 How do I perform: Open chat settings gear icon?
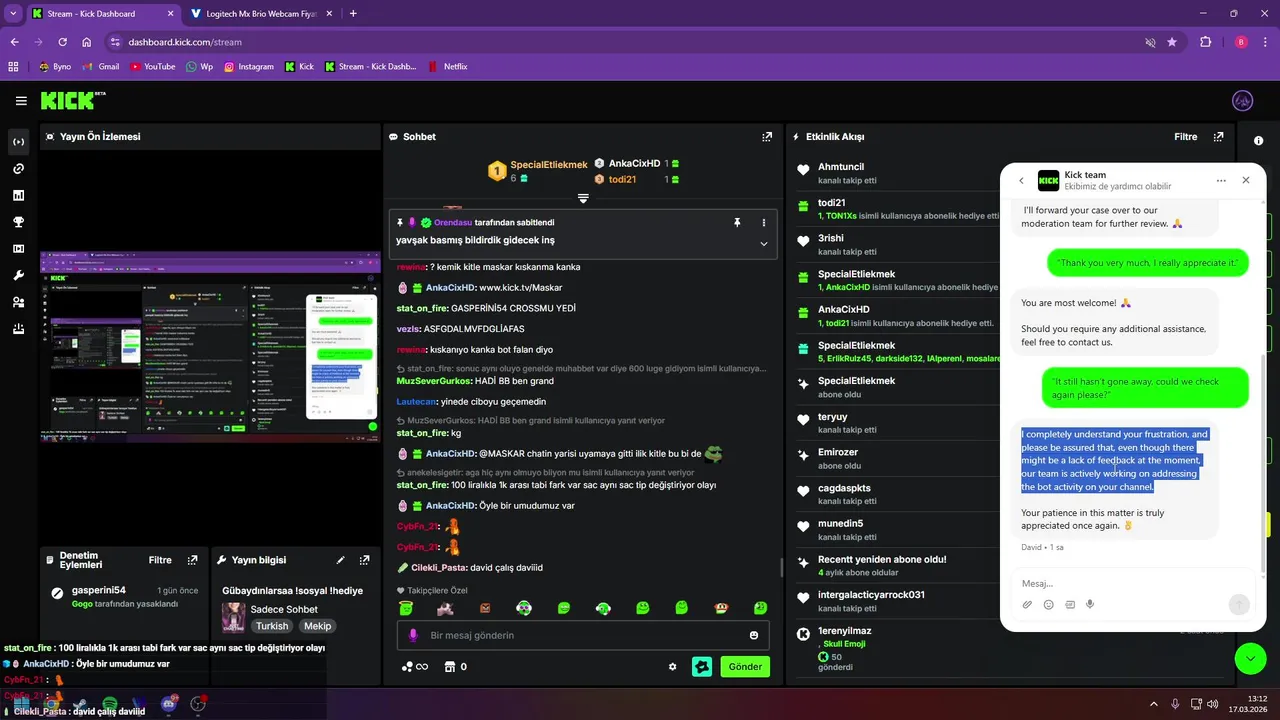tap(672, 667)
